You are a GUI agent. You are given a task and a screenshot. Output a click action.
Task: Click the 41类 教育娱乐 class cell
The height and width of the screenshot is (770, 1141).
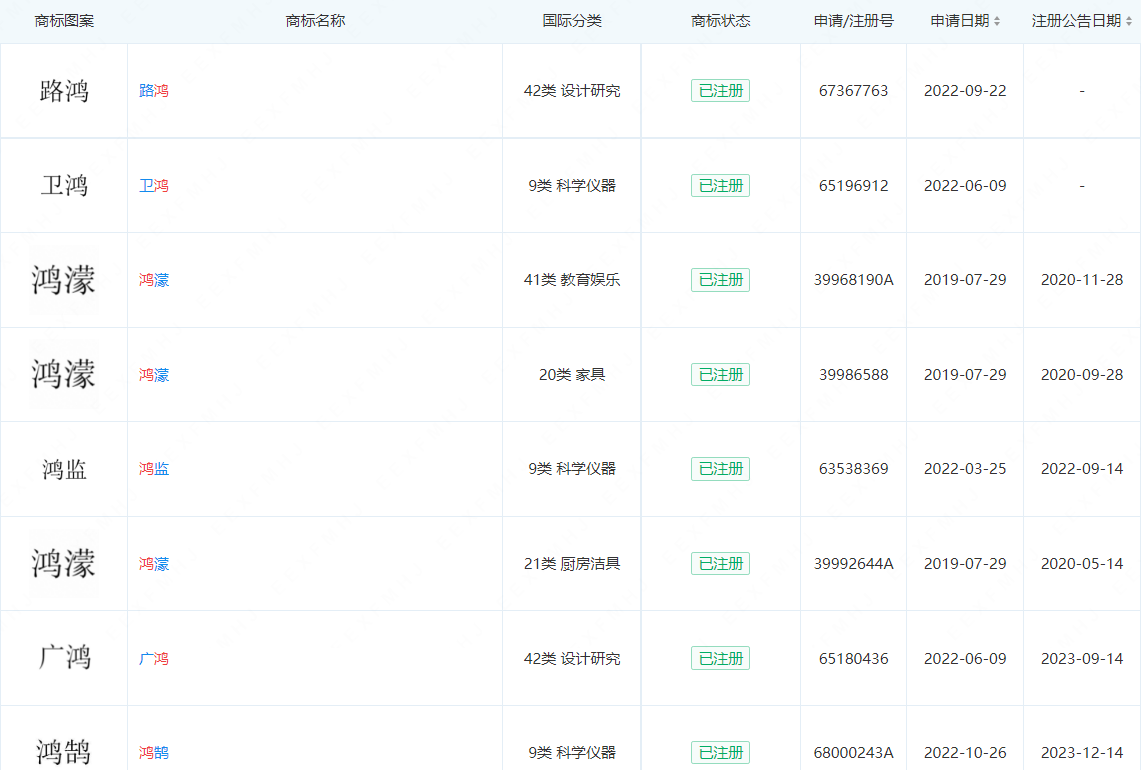pyautogui.click(x=572, y=280)
